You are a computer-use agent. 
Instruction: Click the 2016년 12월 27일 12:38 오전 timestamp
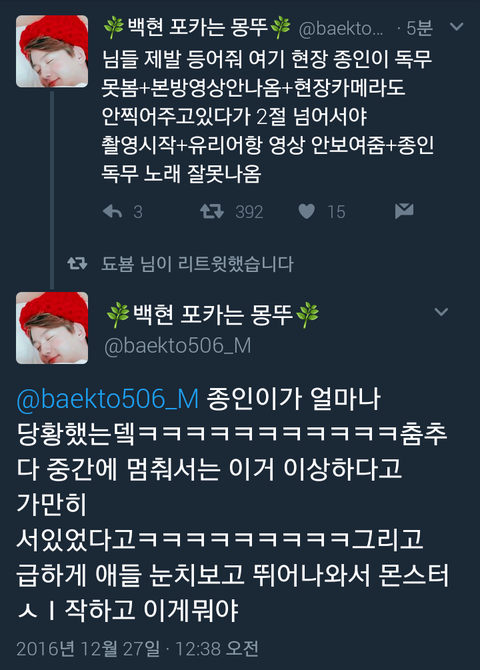pos(137,649)
